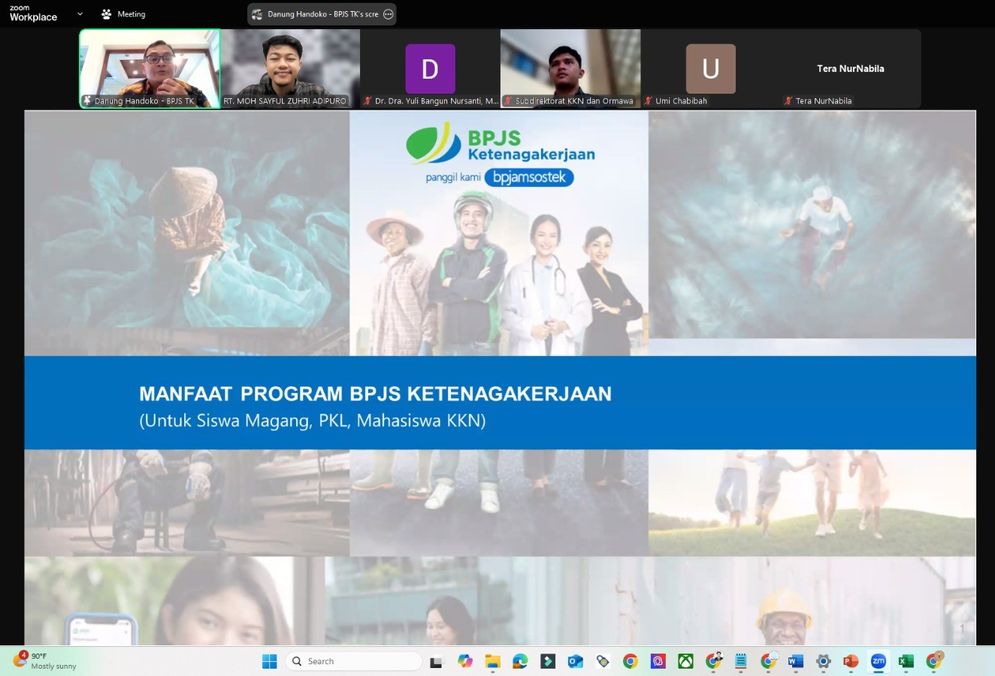Click the muted mic icon for Yuli Bangun Nursanti
Screen dimensions: 995x676
coord(367,100)
